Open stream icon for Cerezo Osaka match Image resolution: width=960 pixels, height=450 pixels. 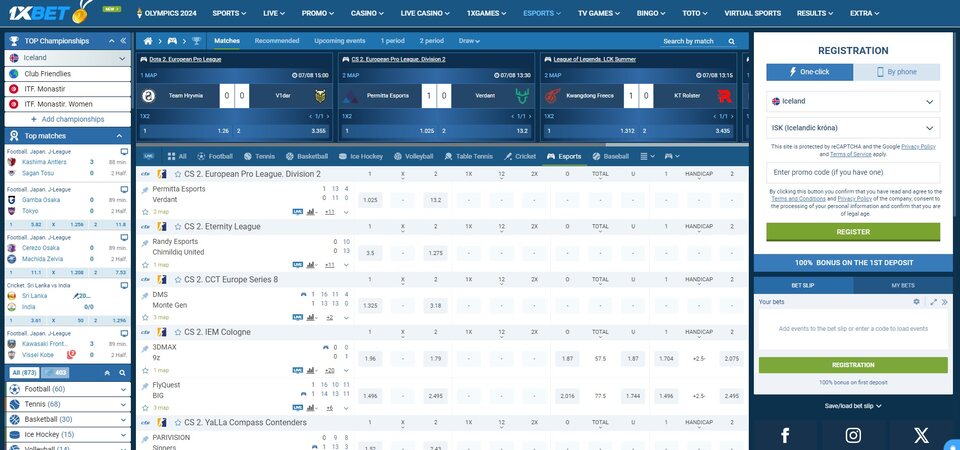click(x=124, y=238)
